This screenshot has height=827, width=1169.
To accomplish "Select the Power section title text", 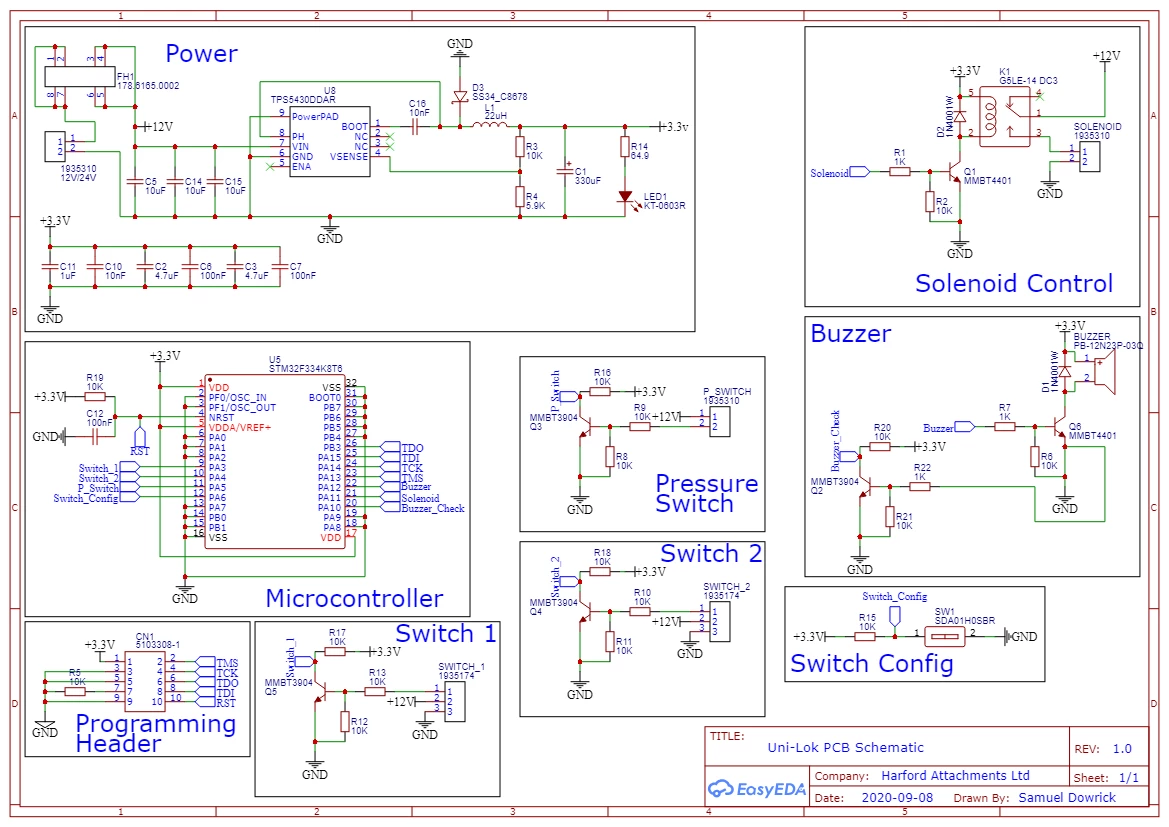I will [x=201, y=54].
